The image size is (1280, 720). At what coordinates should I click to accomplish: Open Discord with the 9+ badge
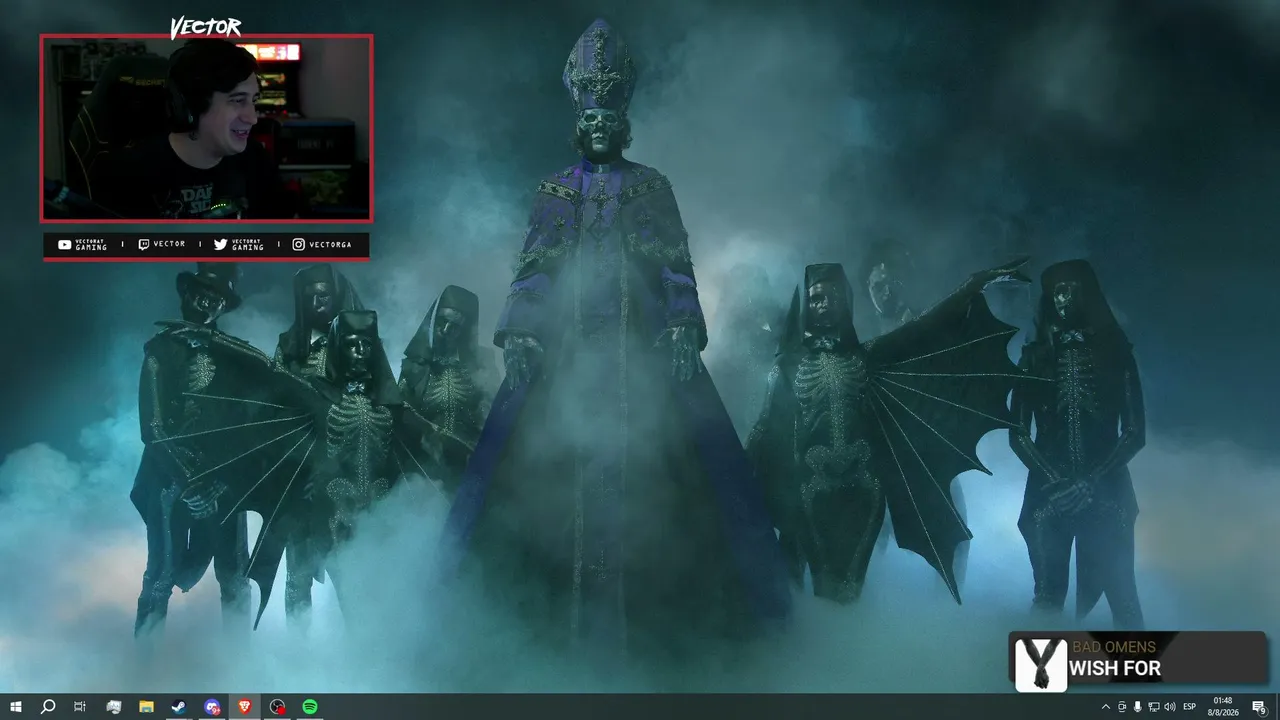click(212, 707)
